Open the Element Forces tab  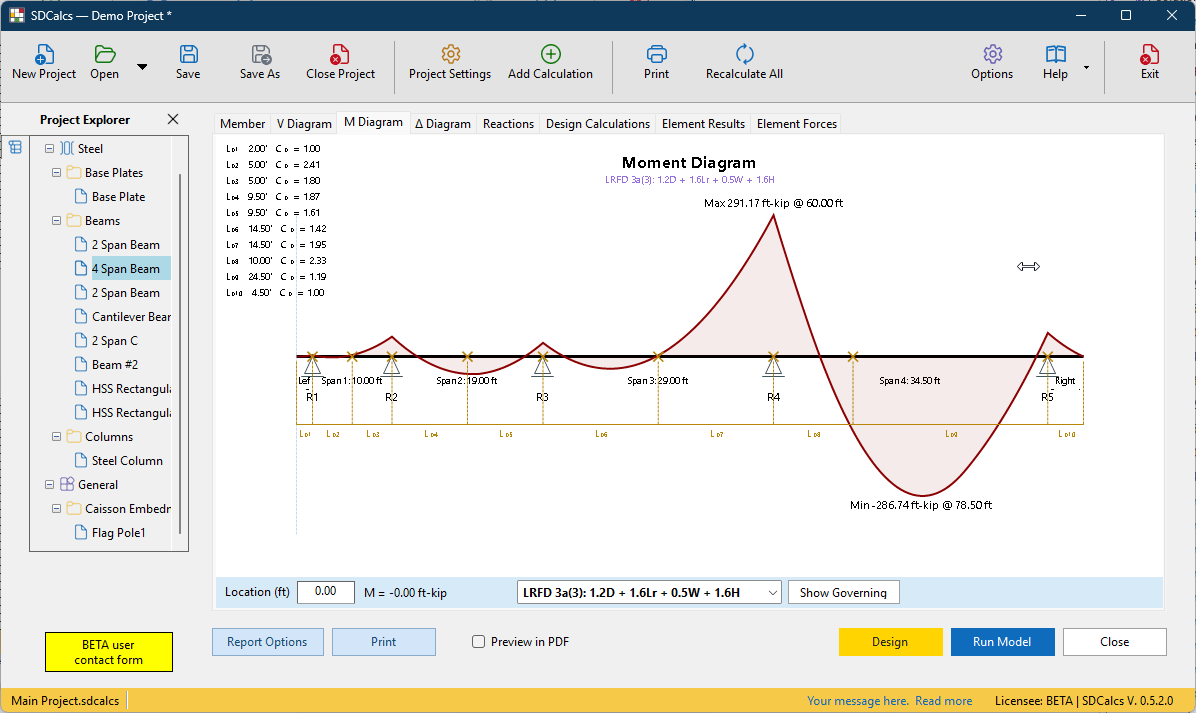point(797,124)
